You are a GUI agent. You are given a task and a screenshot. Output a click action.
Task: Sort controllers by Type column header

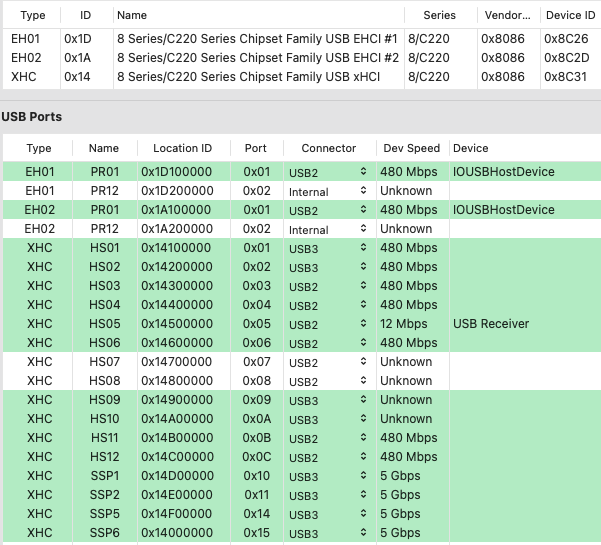33,15
